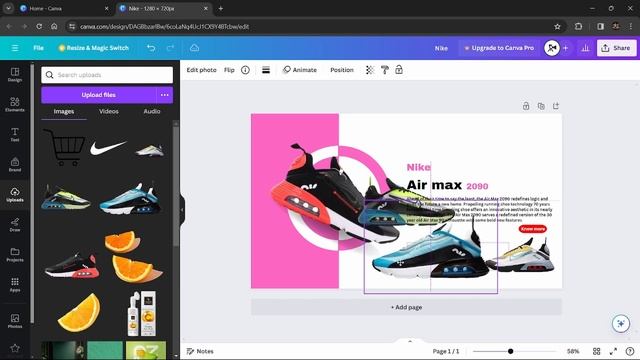This screenshot has height=360, width=640.
Task: Select the orange slices upload thumbnail
Action: coord(133,257)
